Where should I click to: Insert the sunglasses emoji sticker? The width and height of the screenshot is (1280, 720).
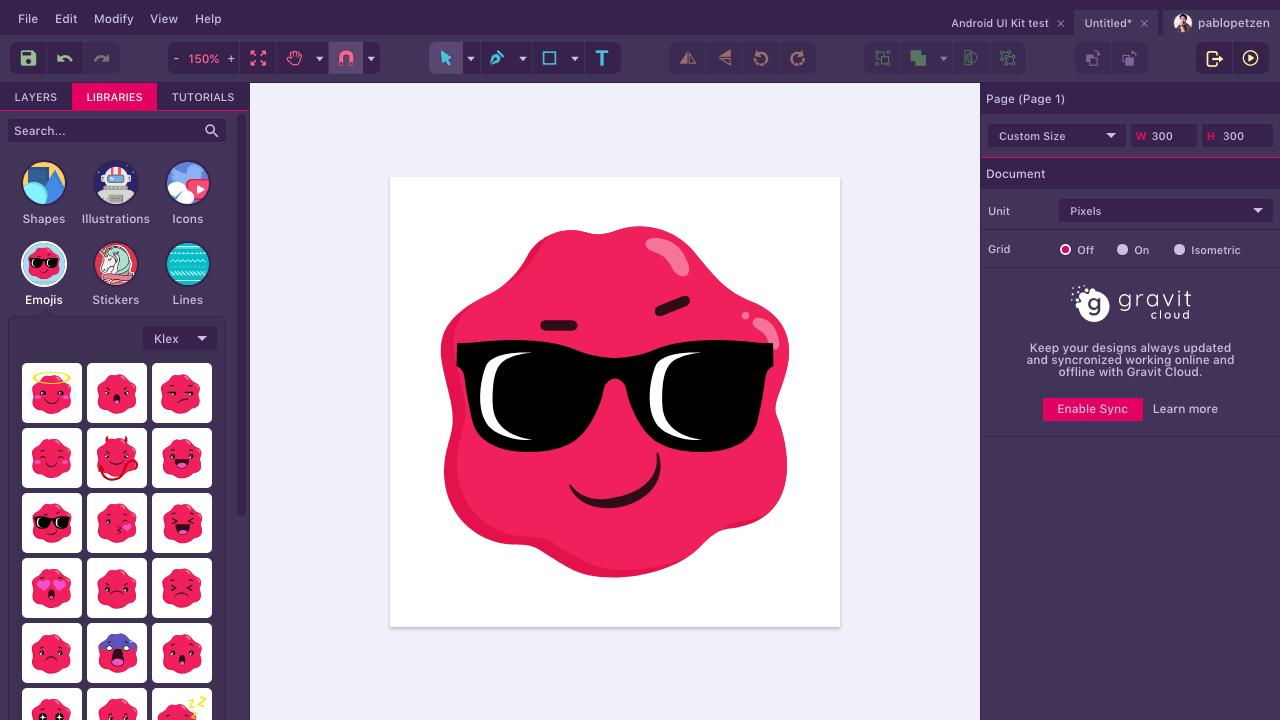(51, 522)
